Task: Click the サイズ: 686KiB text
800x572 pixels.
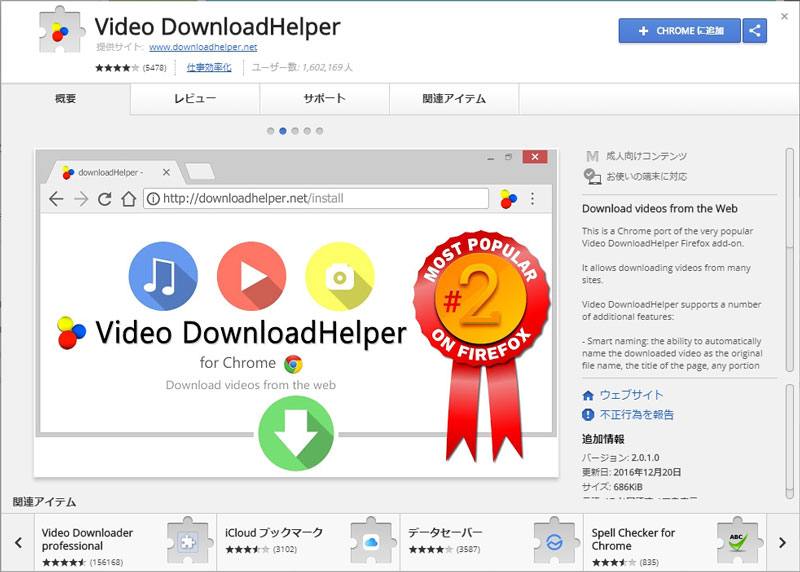Action: pos(612,487)
